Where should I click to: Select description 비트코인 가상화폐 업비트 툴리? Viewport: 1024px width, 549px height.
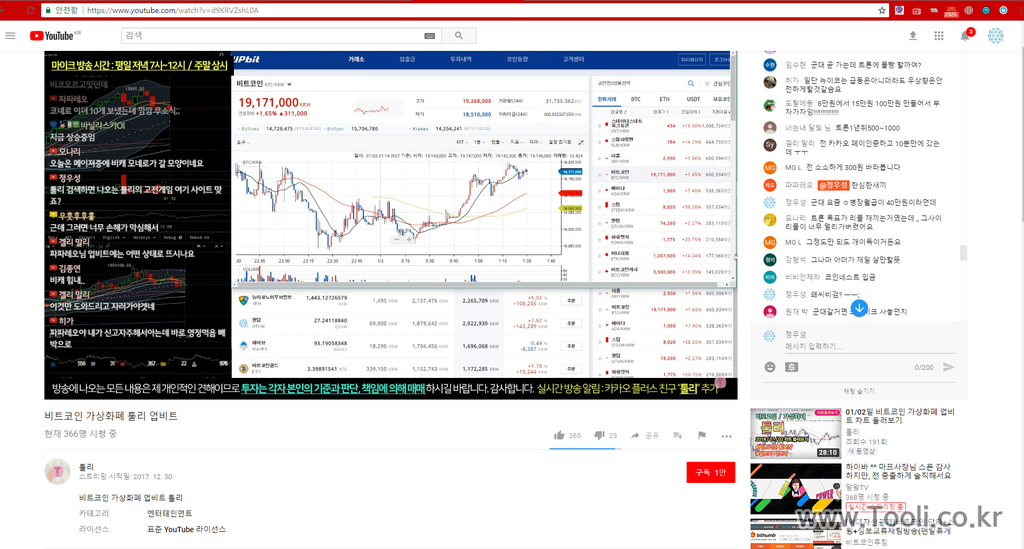131,498
